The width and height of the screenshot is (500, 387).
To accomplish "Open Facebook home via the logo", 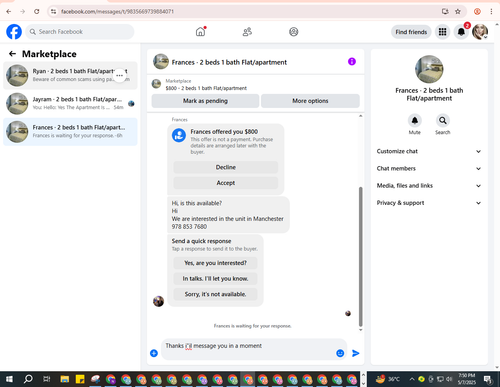I will coord(14,32).
